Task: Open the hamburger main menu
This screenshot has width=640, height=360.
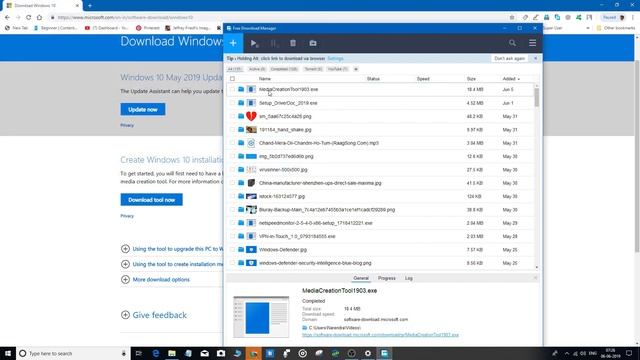Action: (x=532, y=43)
